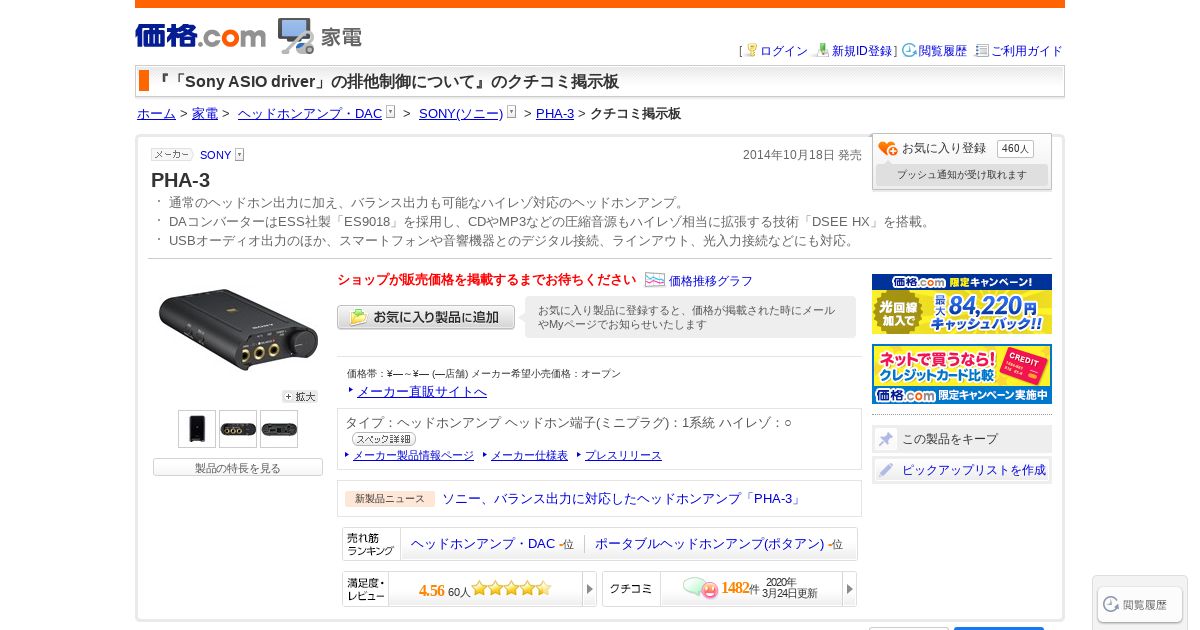The image size is (1200, 630).
Task: Open 新規ID登録 registration link
Action: (x=862, y=51)
